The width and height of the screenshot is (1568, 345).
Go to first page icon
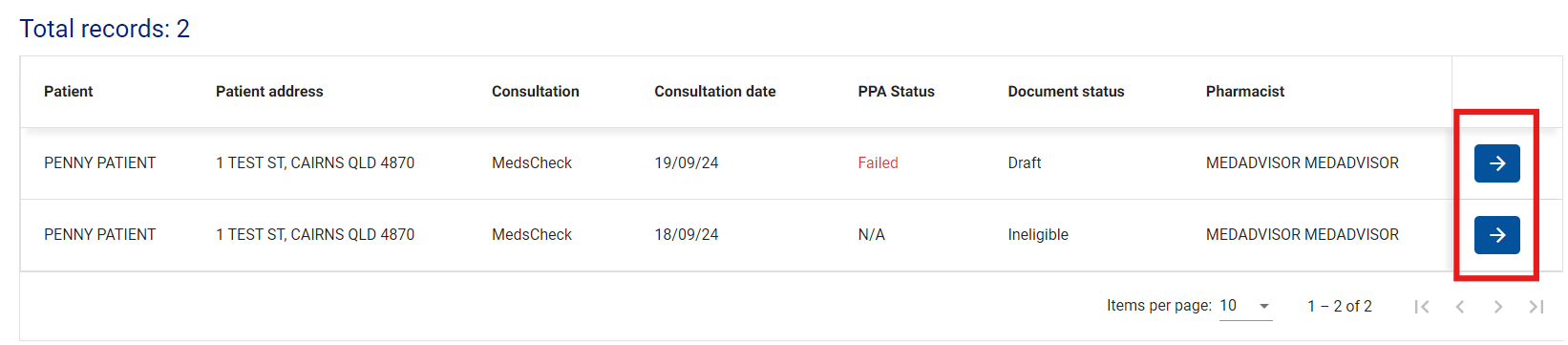point(1422,307)
